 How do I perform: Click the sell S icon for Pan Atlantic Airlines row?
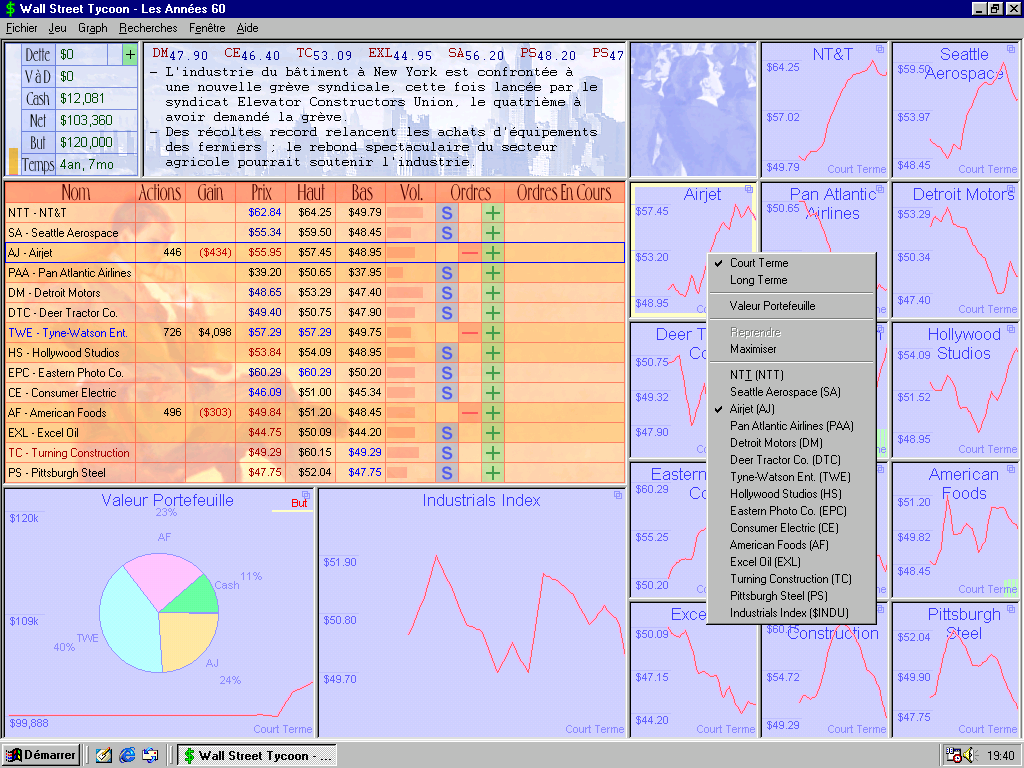447,273
